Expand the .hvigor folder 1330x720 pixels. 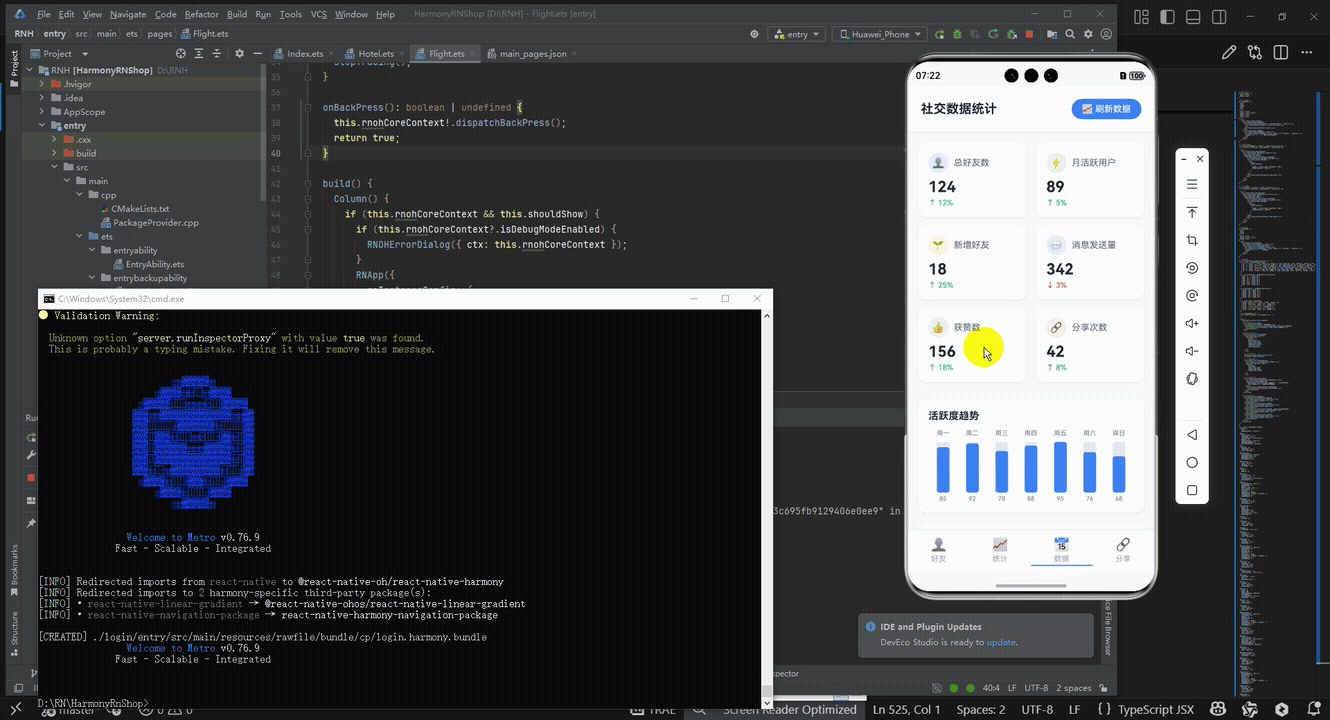(x=42, y=84)
